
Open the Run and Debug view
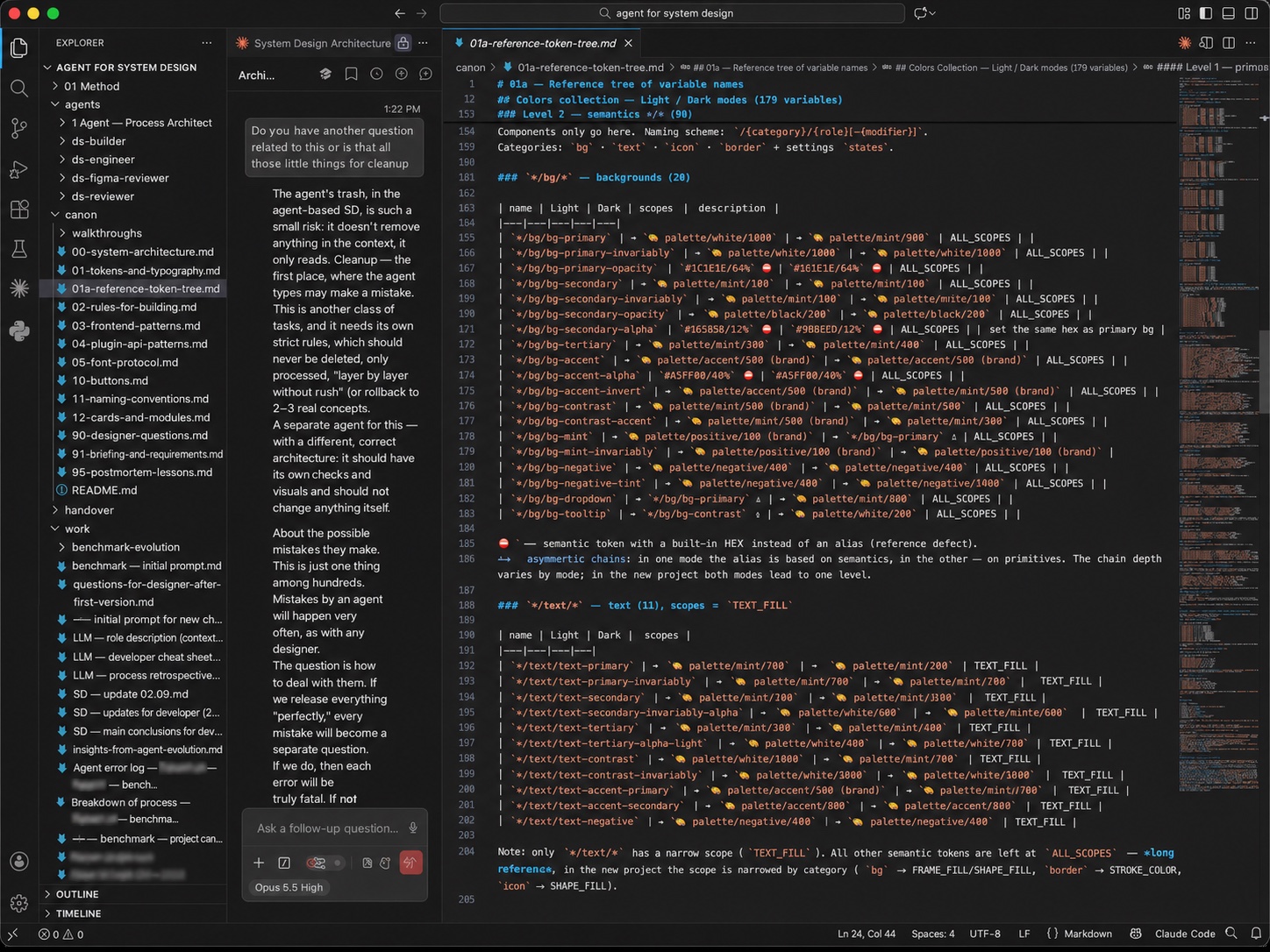click(x=18, y=169)
